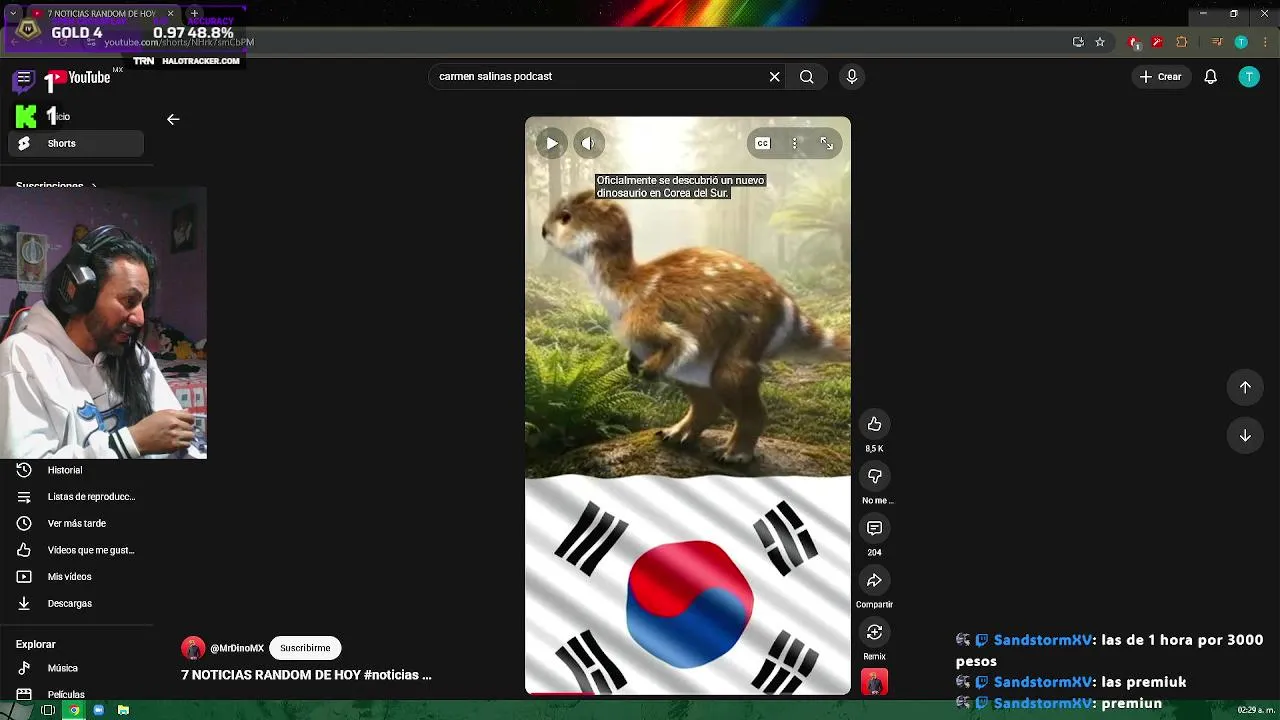Click the caption text about dinosaurio en Corea
Viewport: 1280px width, 720px height.
(681, 187)
